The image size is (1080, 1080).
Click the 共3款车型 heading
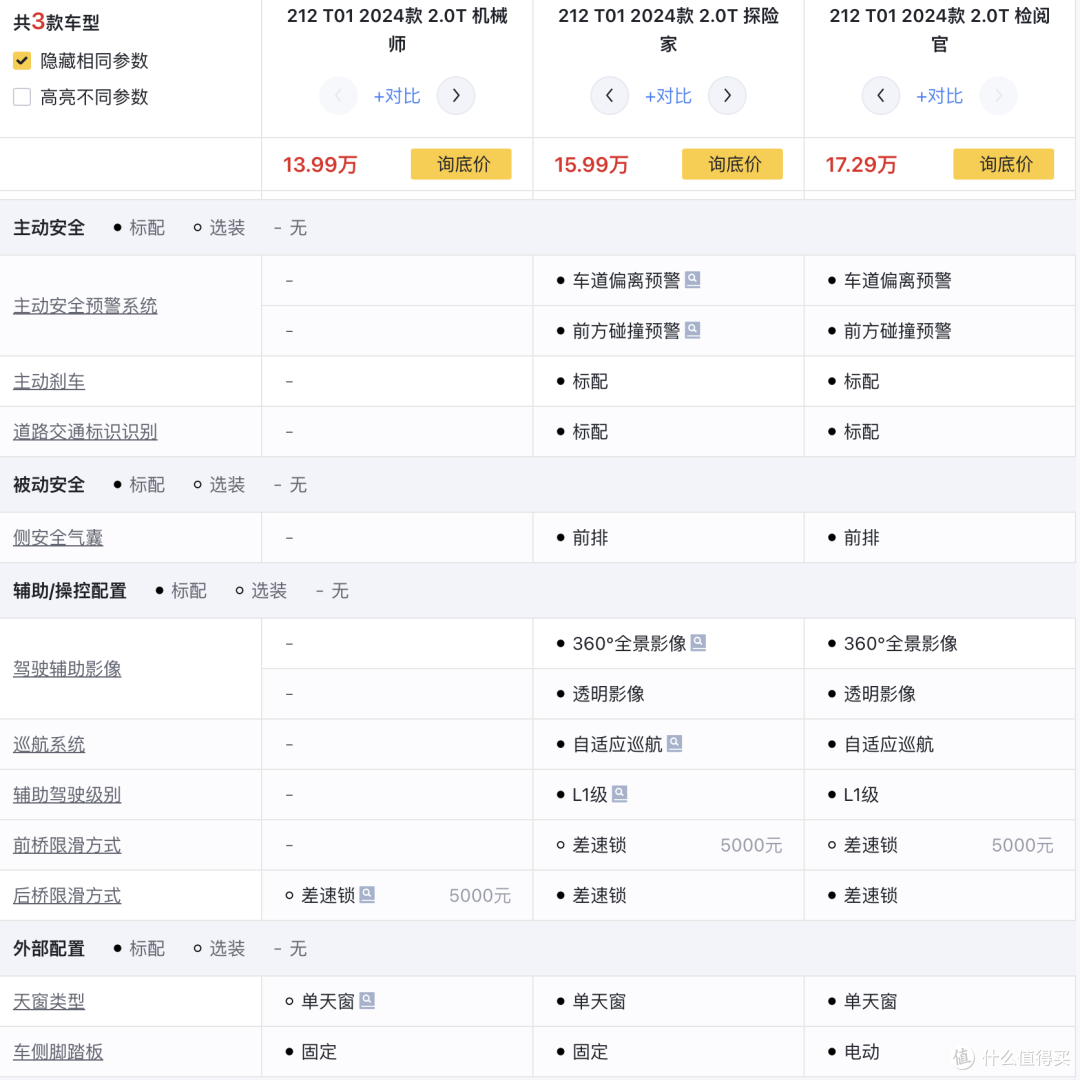coord(56,22)
